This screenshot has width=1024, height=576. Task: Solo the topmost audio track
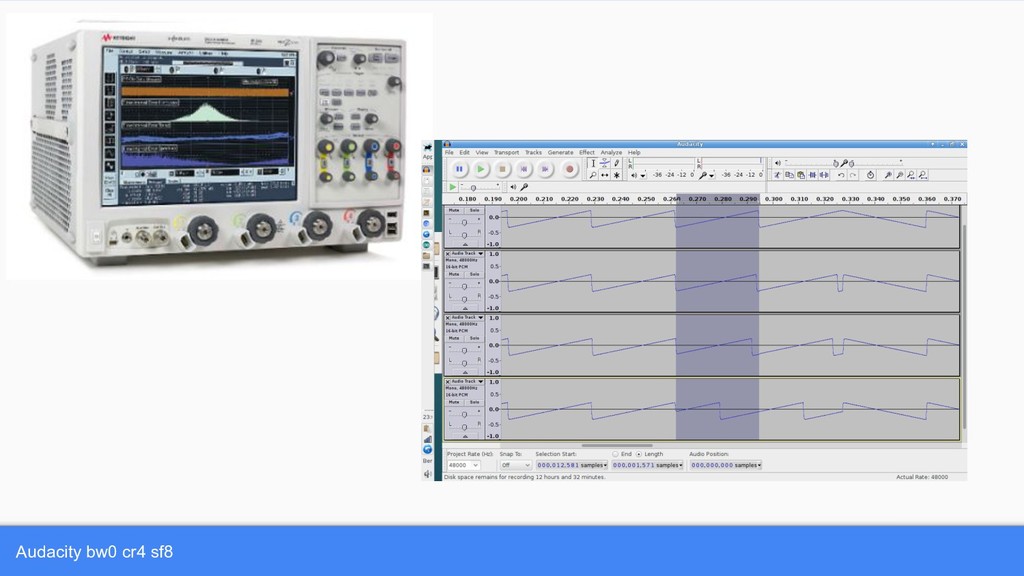click(474, 210)
